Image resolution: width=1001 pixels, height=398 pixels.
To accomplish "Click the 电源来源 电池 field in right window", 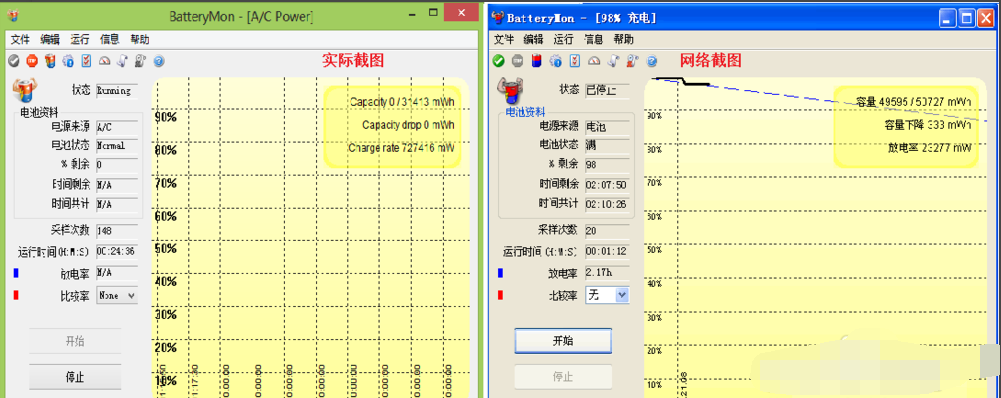I will click(x=607, y=126).
